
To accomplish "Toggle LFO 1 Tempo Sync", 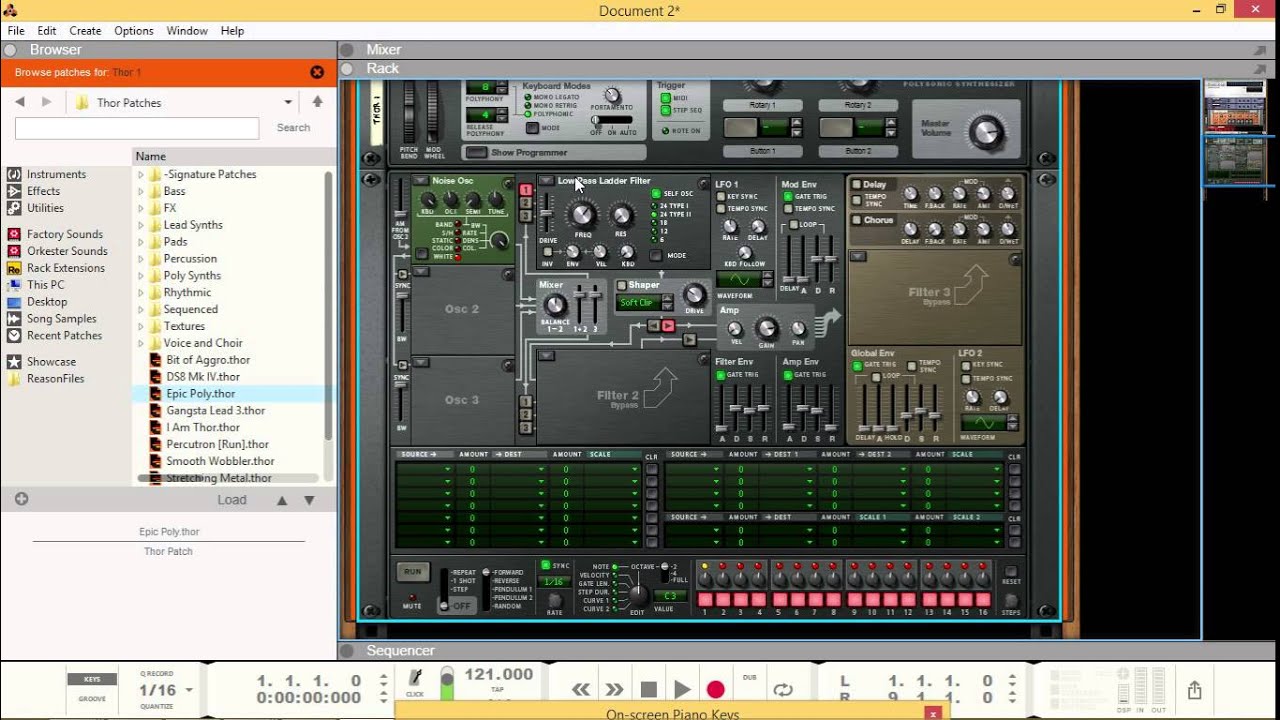I will click(x=720, y=209).
